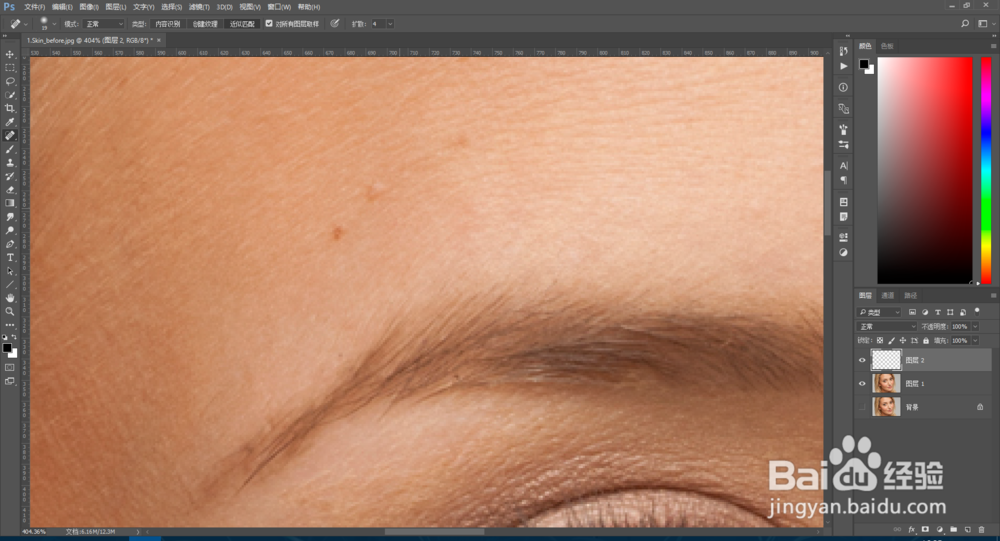Image resolution: width=1000 pixels, height=541 pixels.
Task: Choose 创建纹理 create texture type
Action: [x=205, y=24]
